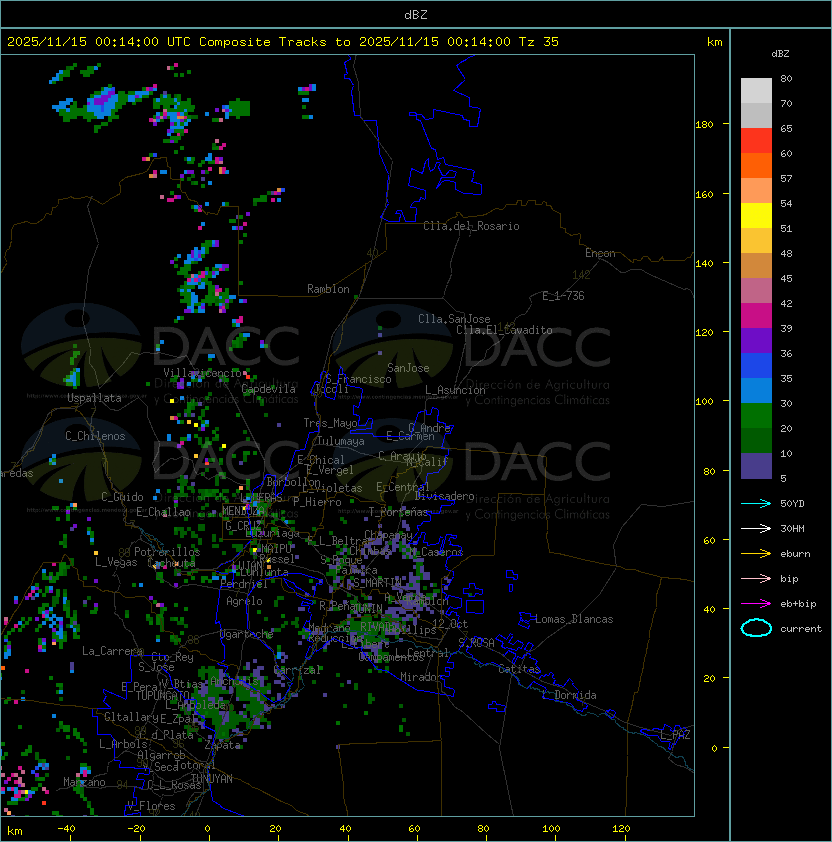Click the 'Tz 35' threshold text

point(539,42)
